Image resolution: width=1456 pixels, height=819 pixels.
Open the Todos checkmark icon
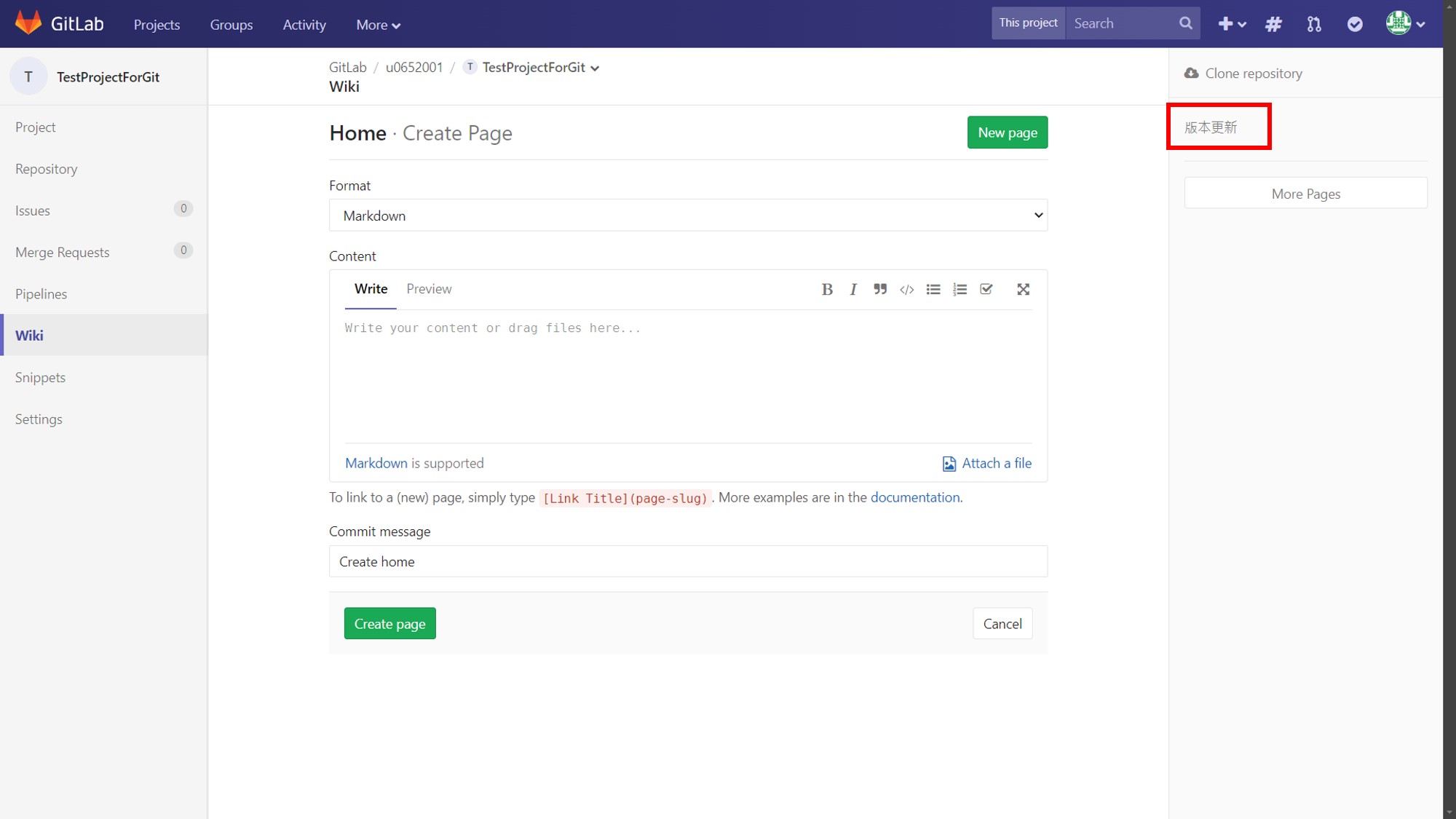tap(1355, 24)
